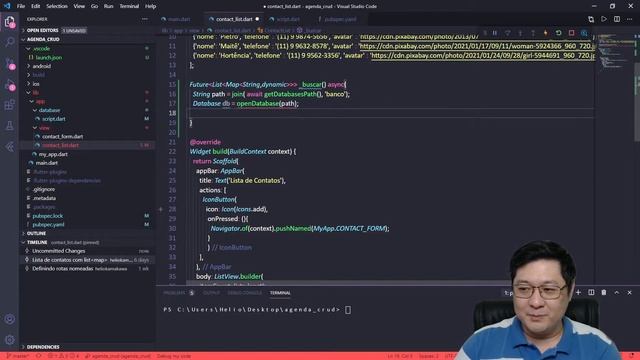Open the Explorer view in activity bar
The image size is (640, 360).
point(9,22)
